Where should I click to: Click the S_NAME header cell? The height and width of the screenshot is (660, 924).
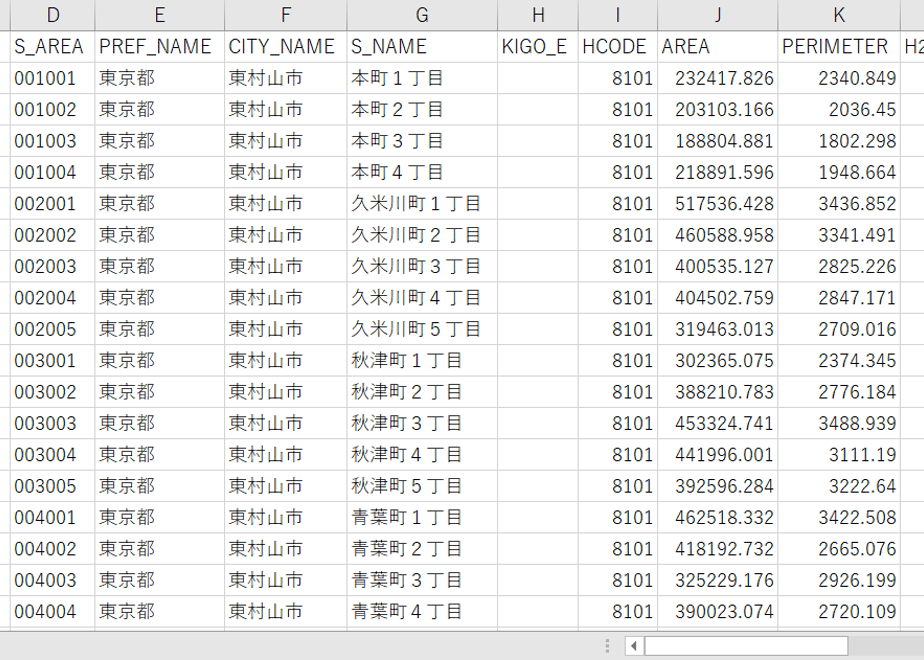[422, 47]
